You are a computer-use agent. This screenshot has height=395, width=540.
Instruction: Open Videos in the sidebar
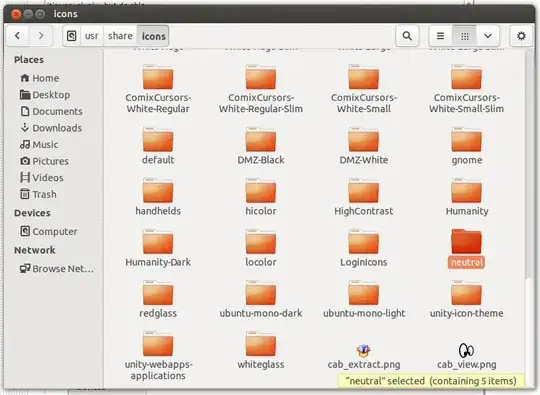(42, 177)
